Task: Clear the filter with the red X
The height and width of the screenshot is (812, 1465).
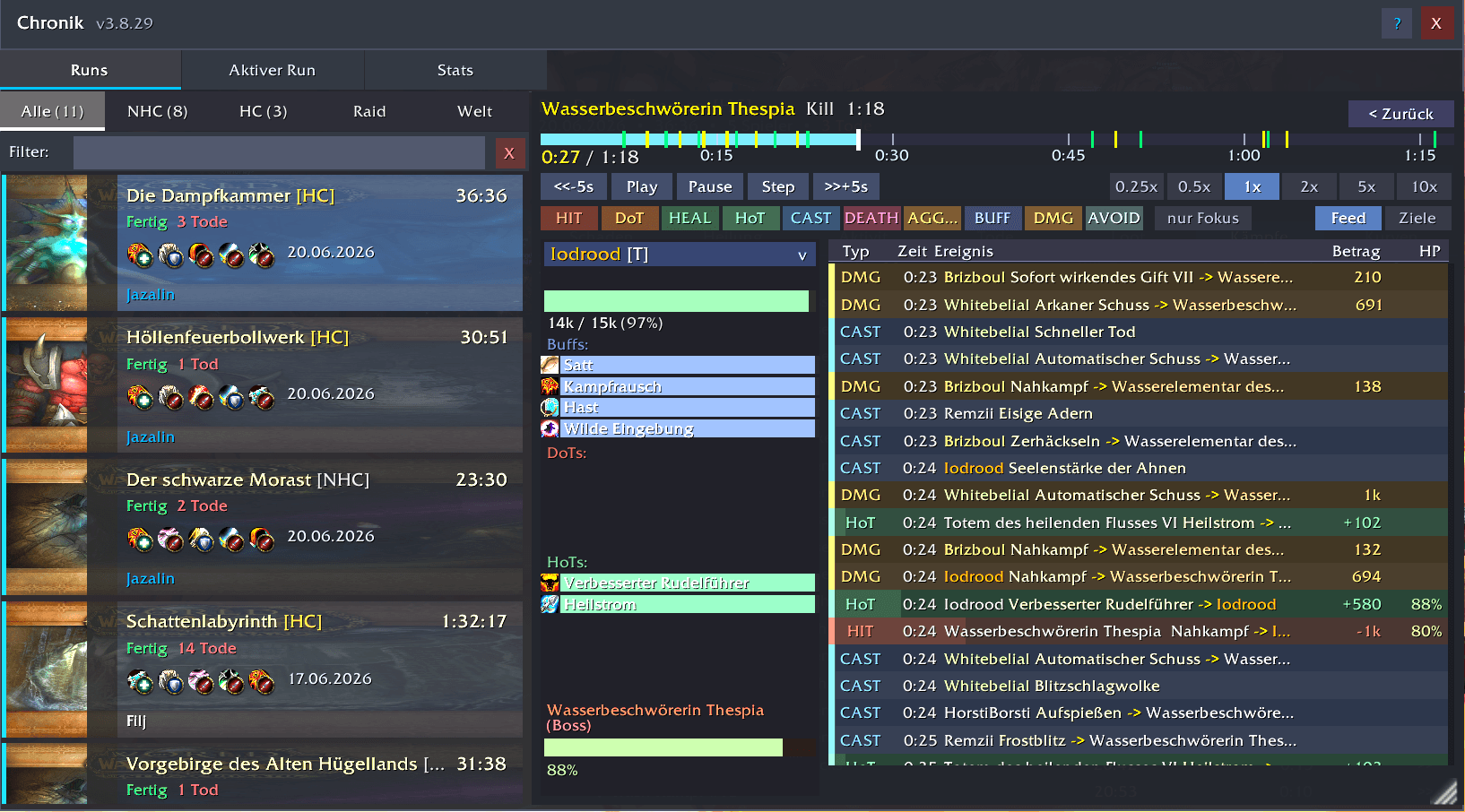Action: (509, 153)
